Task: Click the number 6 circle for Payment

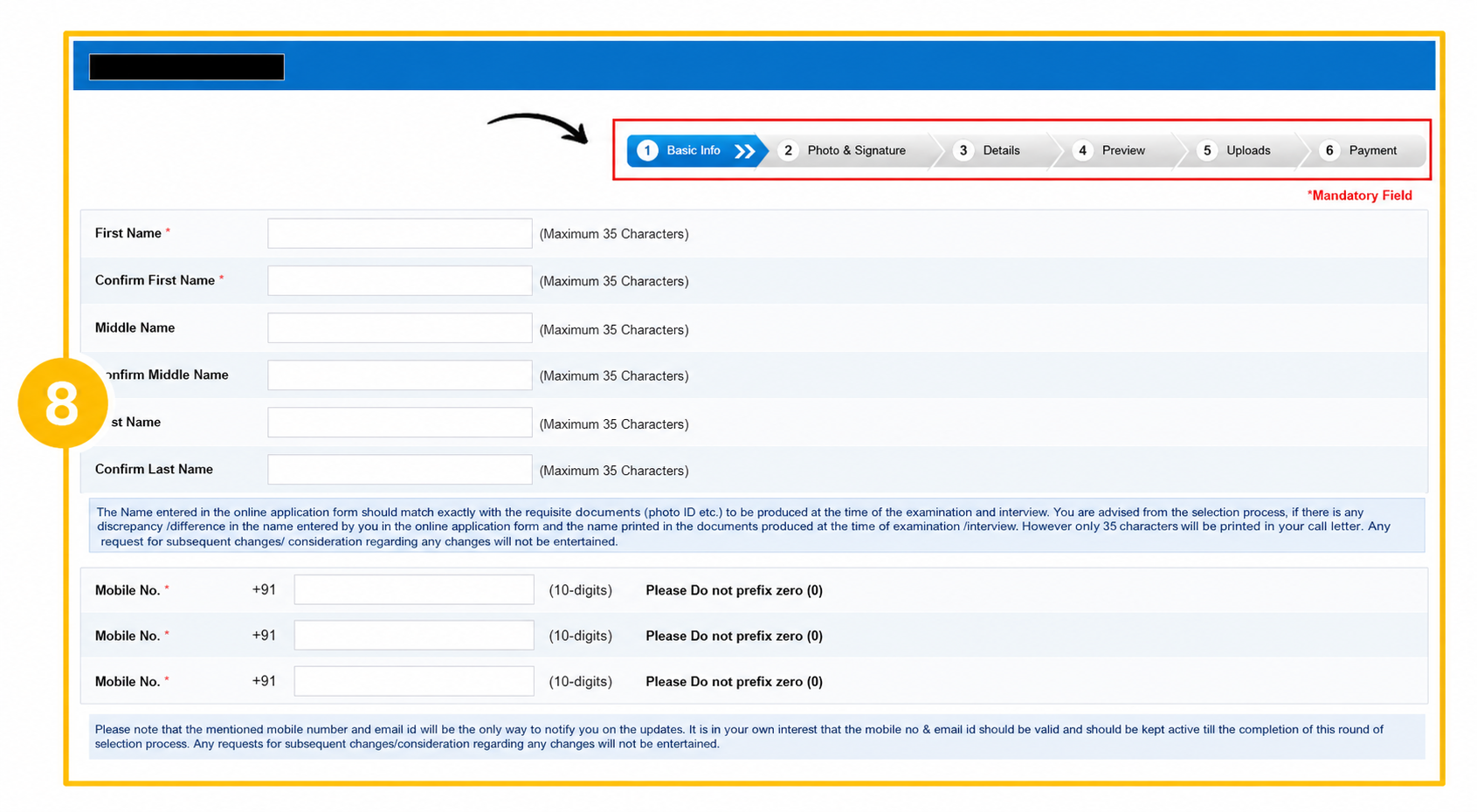Action: point(1329,151)
